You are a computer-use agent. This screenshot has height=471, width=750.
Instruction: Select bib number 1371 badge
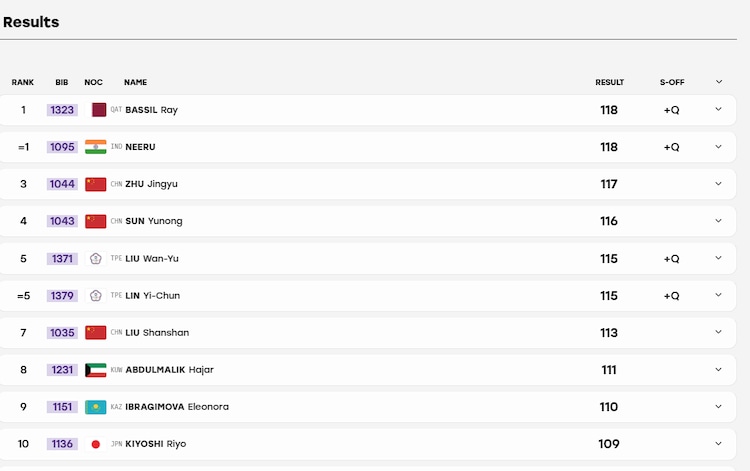pyautogui.click(x=62, y=259)
